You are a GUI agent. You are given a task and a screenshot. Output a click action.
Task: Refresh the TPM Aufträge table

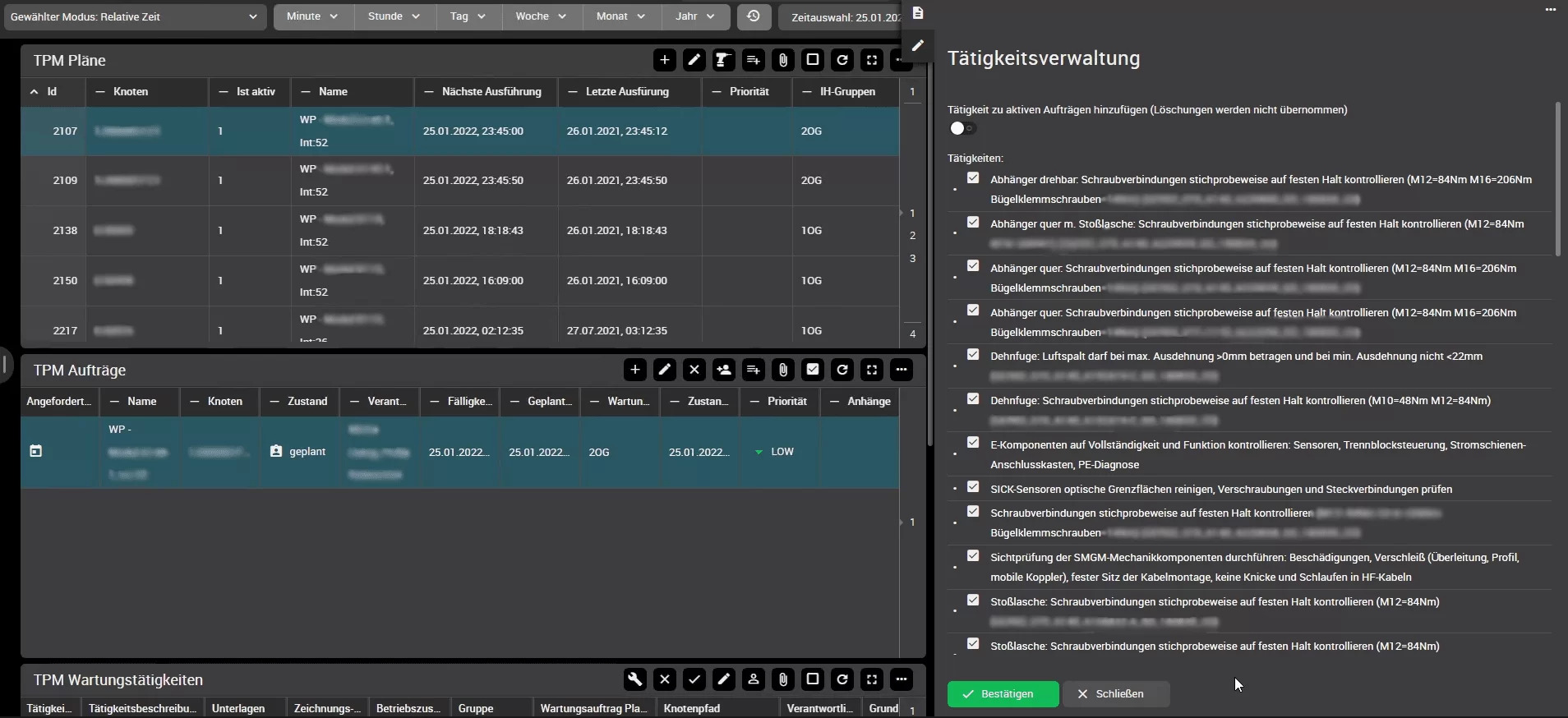[x=842, y=370]
